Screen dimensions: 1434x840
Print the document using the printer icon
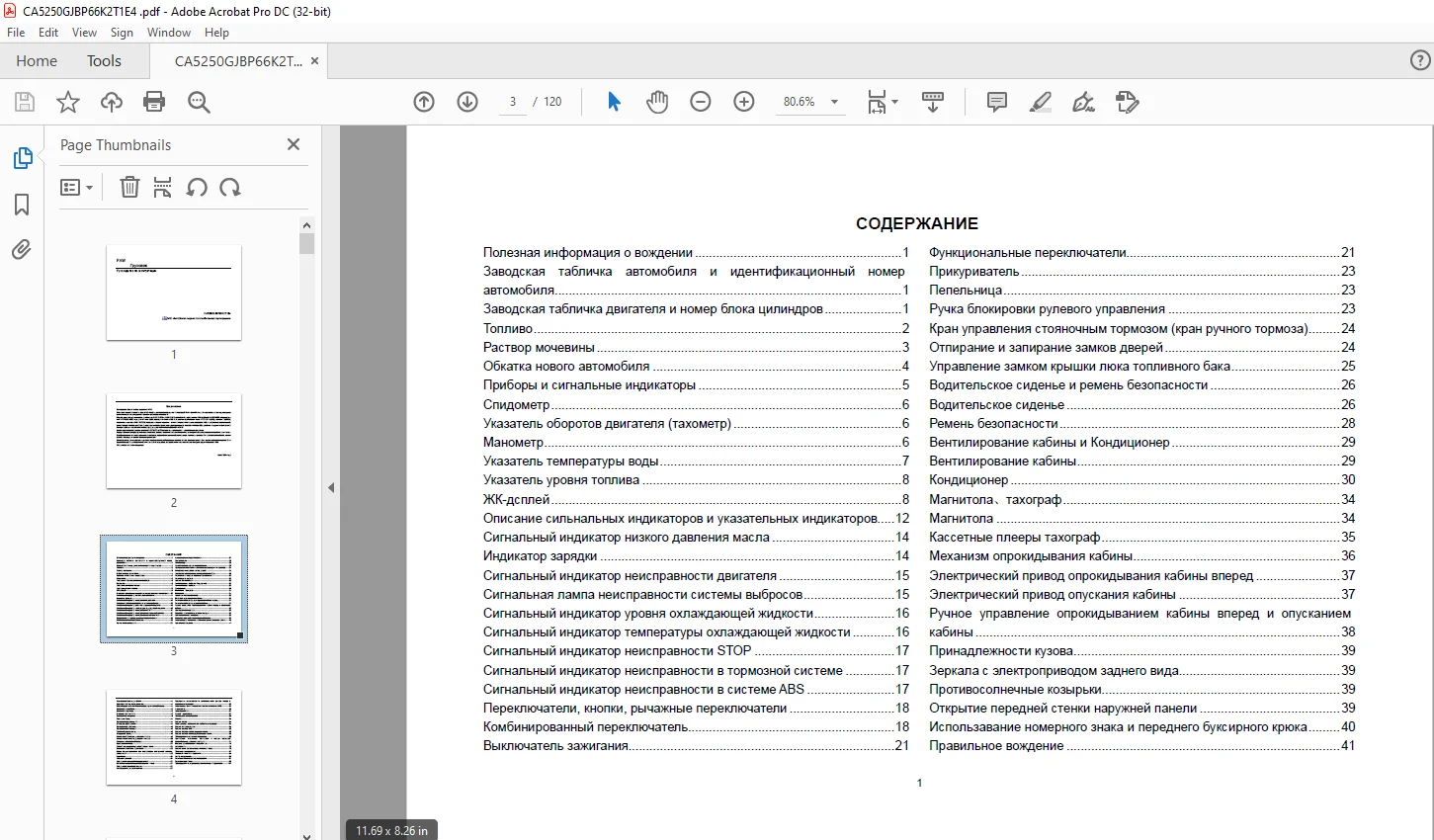click(154, 102)
